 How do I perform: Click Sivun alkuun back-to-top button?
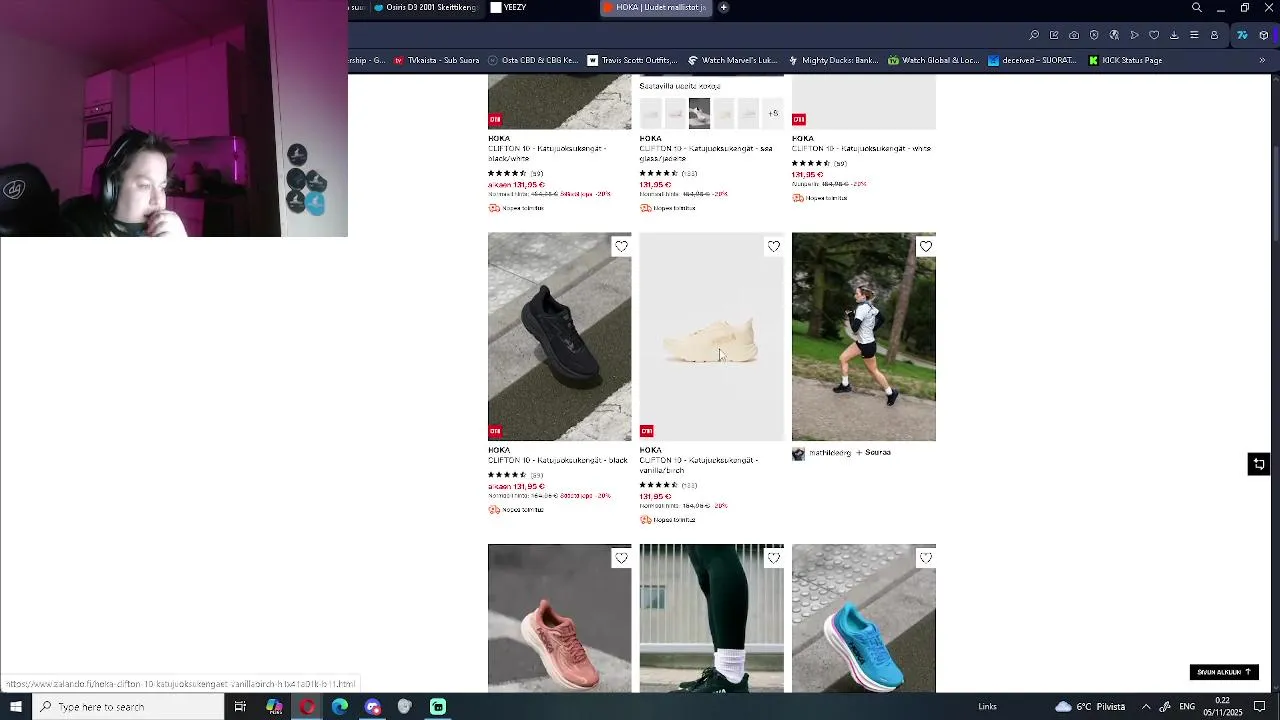pyautogui.click(x=1223, y=672)
